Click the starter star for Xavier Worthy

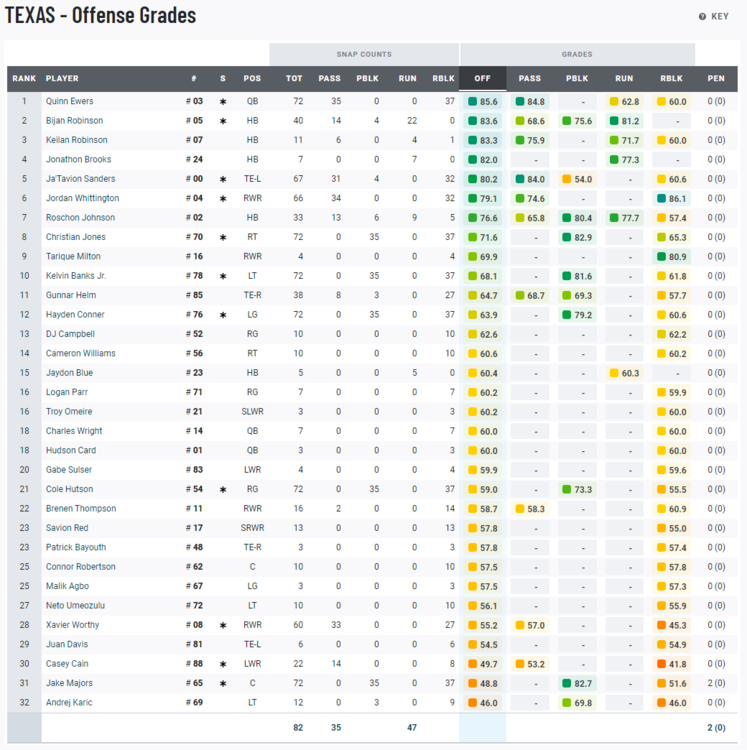pos(223,626)
